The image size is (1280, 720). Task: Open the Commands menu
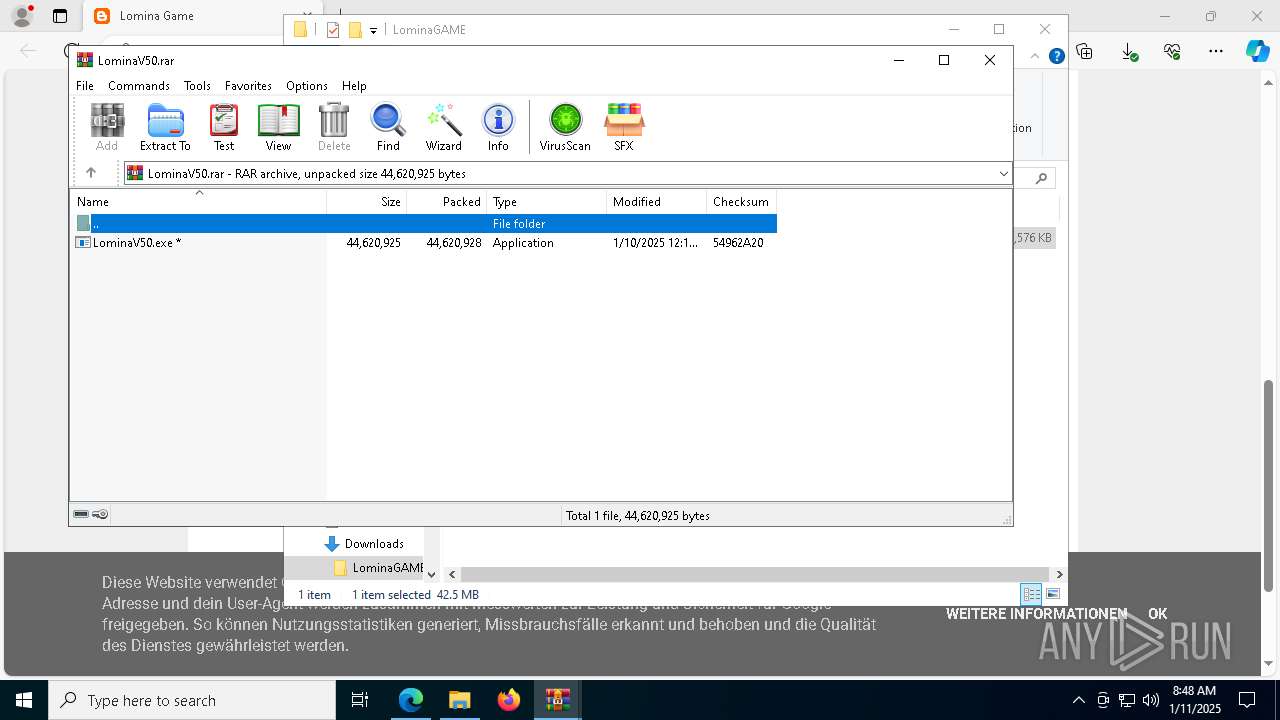click(x=139, y=86)
